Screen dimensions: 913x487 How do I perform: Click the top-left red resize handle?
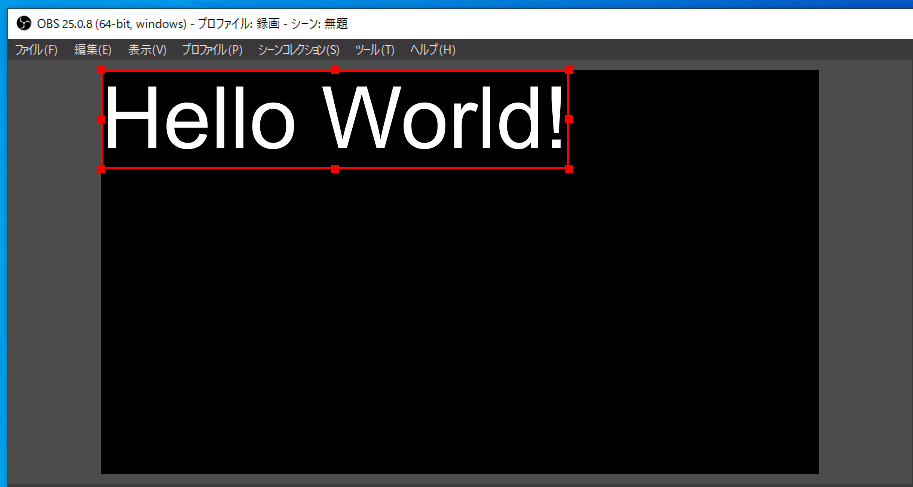pos(101,70)
